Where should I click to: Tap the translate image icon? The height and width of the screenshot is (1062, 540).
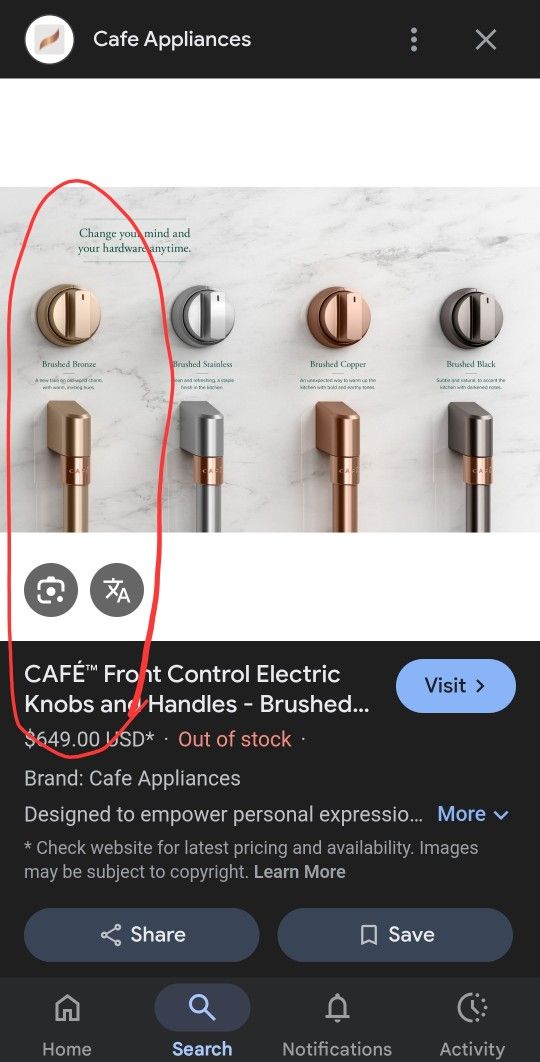(117, 591)
